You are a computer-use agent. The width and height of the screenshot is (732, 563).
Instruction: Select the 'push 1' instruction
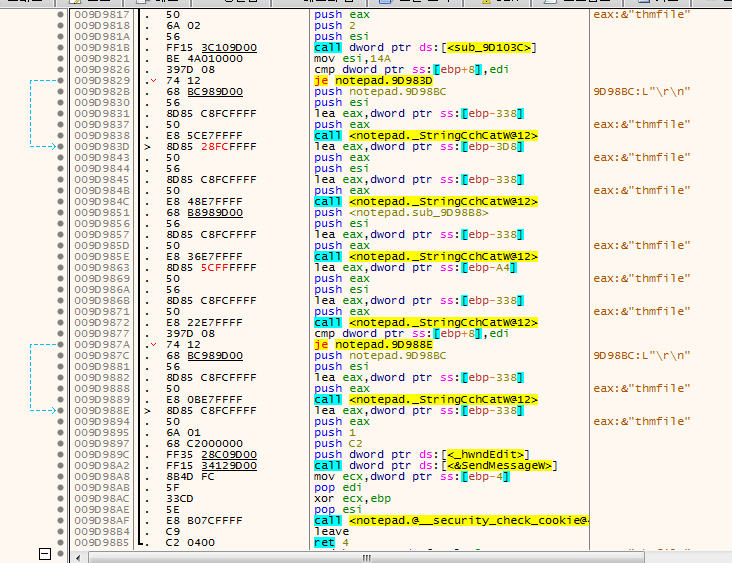click(x=335, y=433)
